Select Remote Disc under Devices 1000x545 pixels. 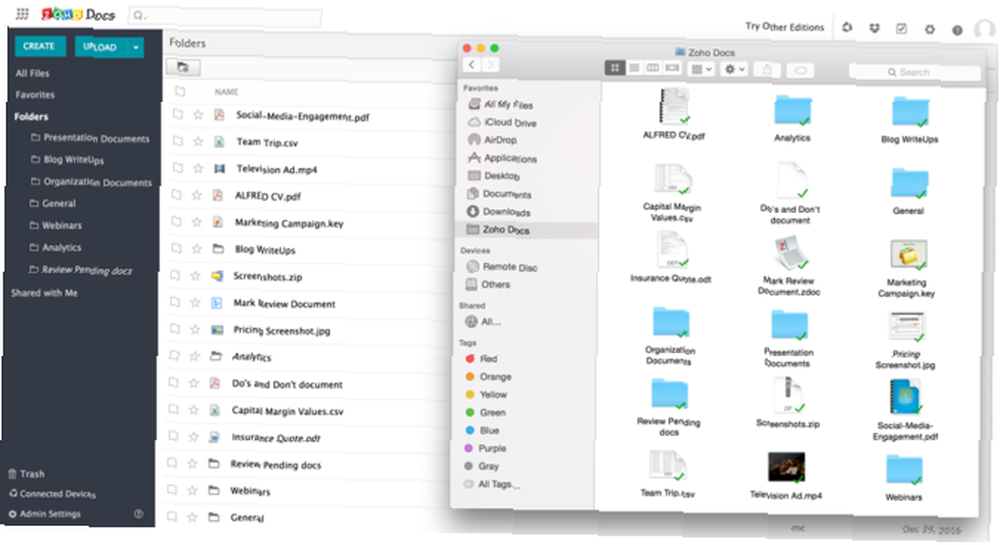coord(502,267)
